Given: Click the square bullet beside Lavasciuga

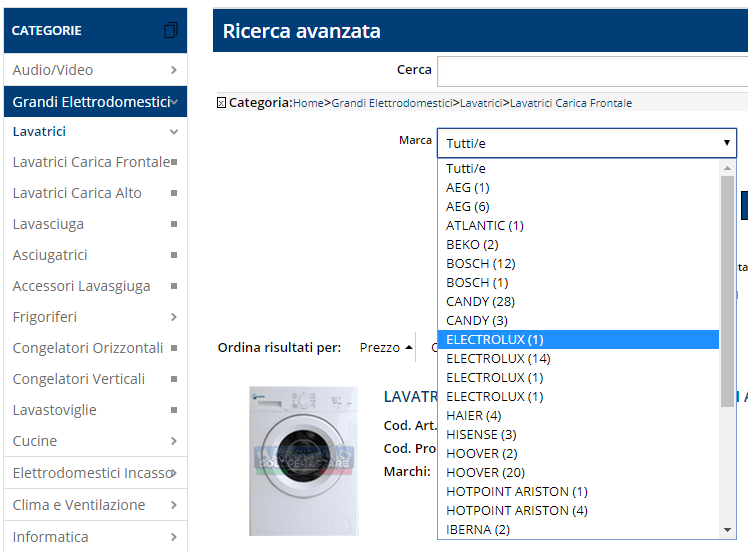Looking at the screenshot, I should point(174,224).
